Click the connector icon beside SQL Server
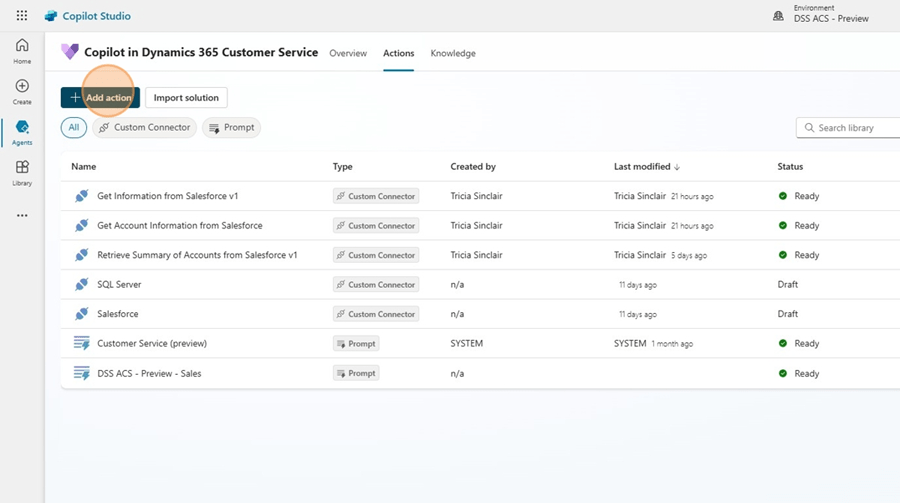This screenshot has width=900, height=503. [x=82, y=285]
